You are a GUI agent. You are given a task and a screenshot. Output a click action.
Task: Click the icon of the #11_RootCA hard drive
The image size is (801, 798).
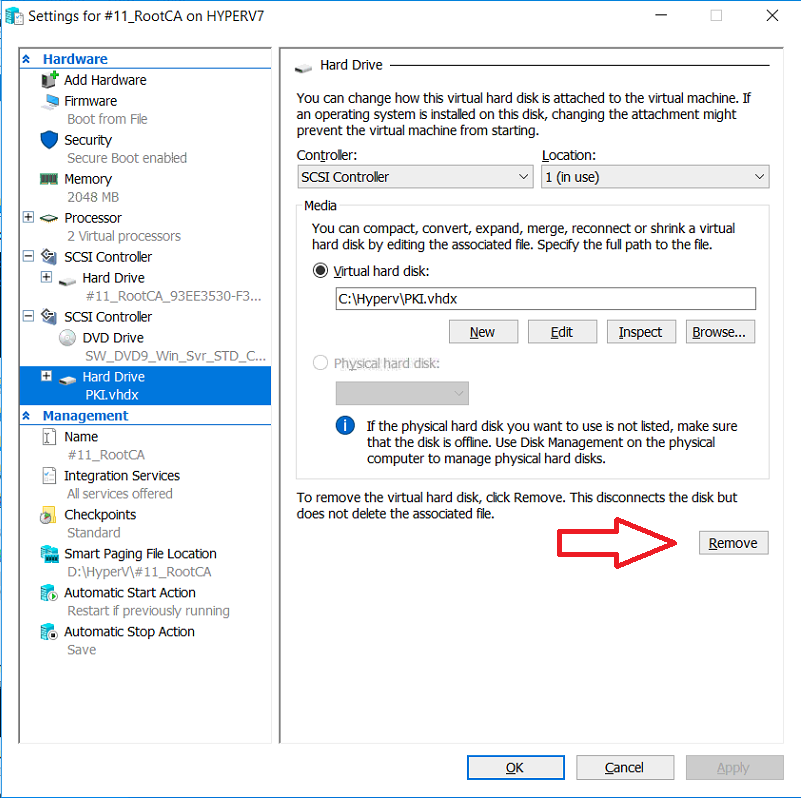67,280
